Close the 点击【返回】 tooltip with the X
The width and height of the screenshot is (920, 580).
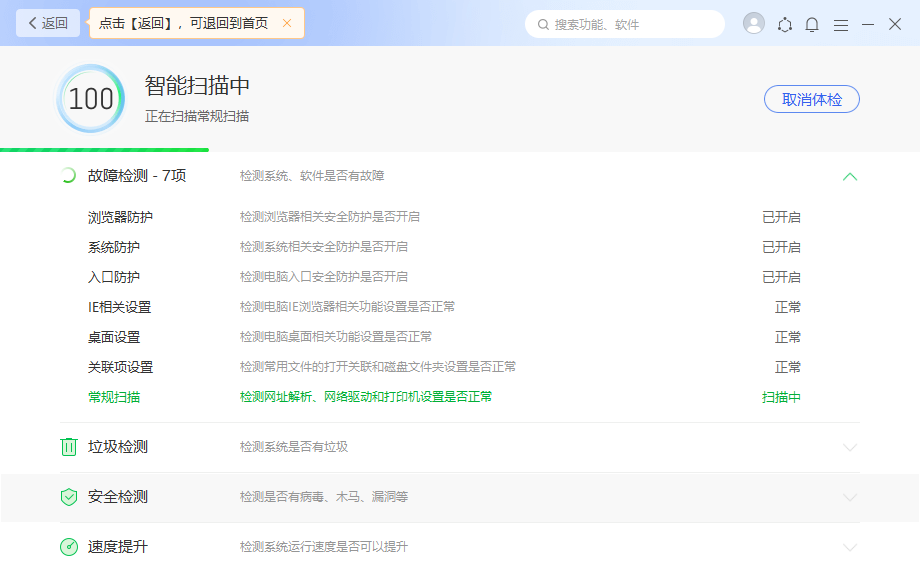(287, 23)
